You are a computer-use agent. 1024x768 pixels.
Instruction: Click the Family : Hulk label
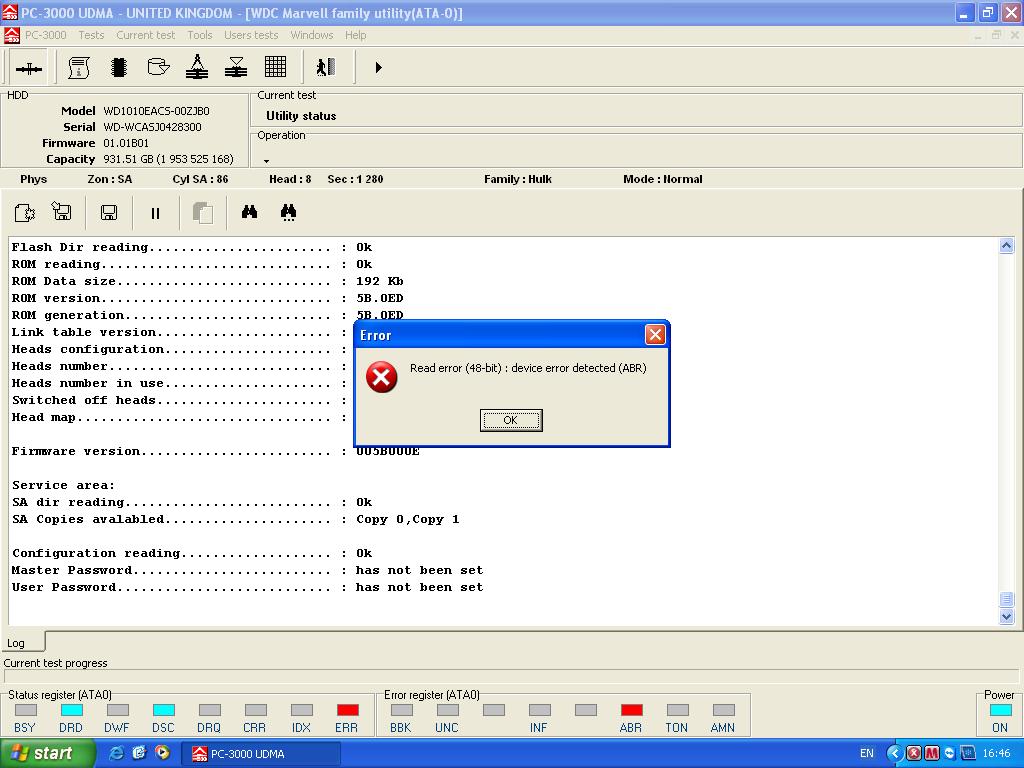tap(518, 179)
